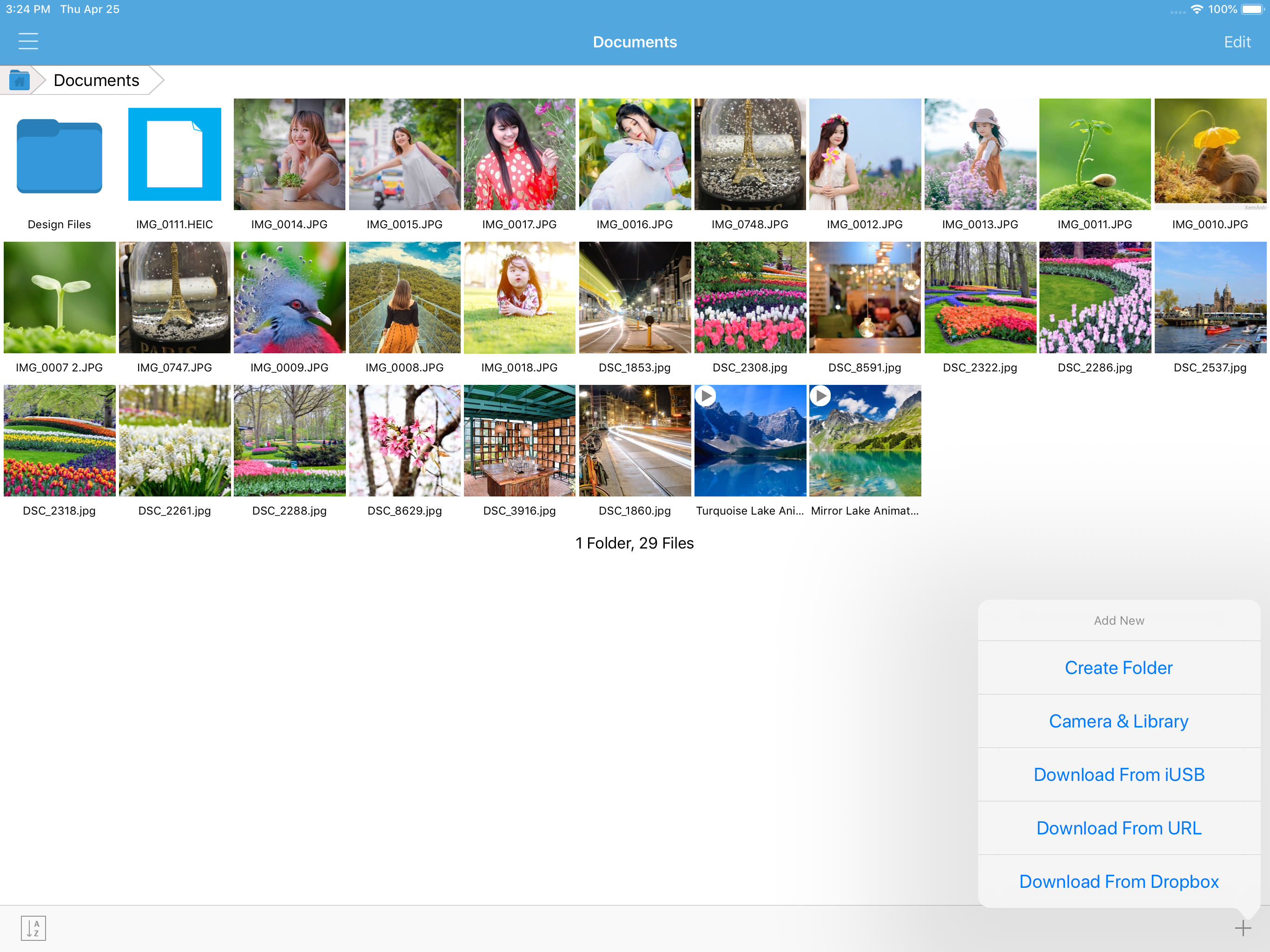
Task: Open DSC_2322.jpg garden photo
Action: 980,297
